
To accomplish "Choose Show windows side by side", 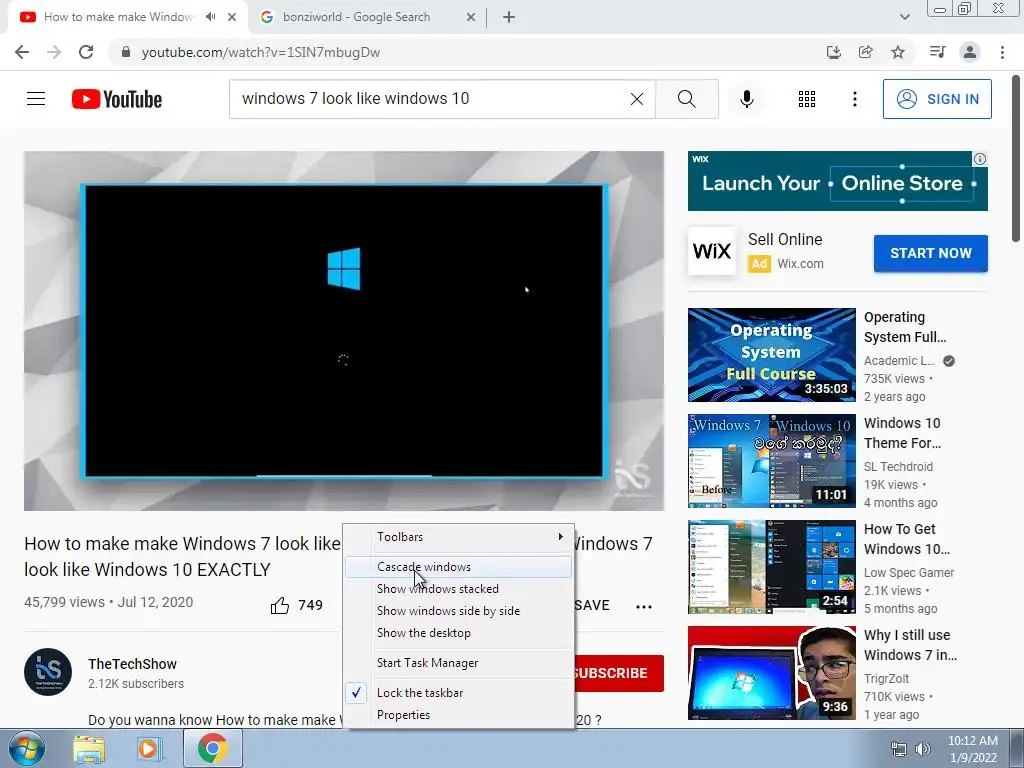I will (458, 611).
